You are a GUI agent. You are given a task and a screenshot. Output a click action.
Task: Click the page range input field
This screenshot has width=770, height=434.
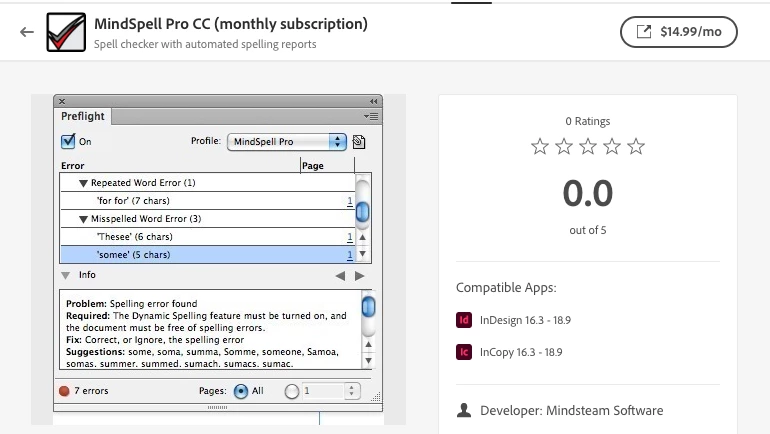pos(322,391)
